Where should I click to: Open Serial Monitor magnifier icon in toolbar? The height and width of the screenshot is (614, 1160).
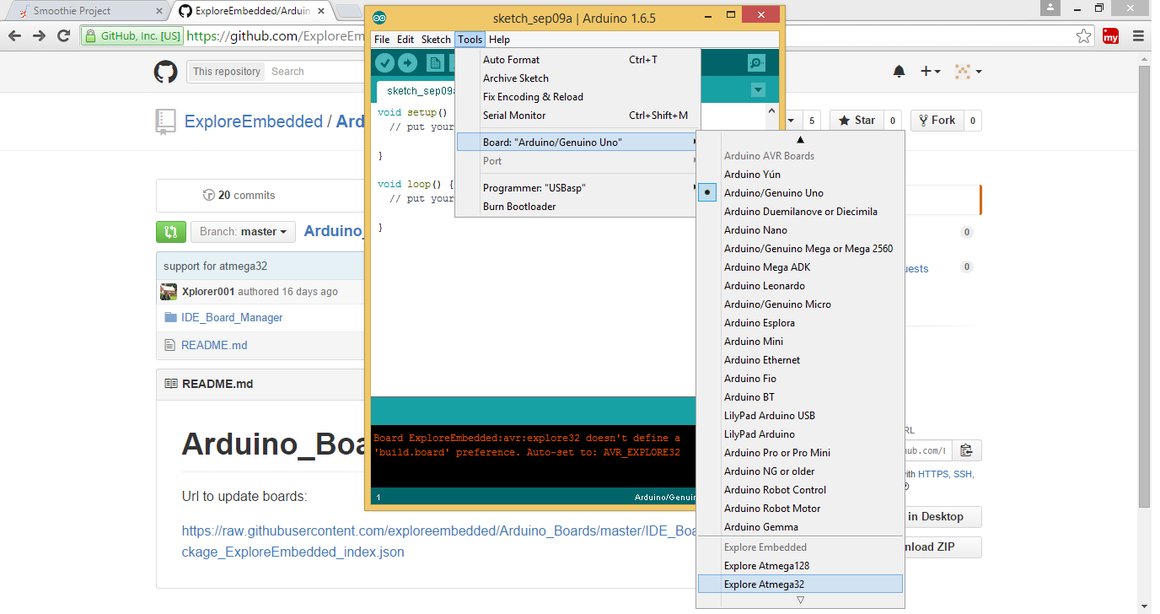pyautogui.click(x=756, y=63)
